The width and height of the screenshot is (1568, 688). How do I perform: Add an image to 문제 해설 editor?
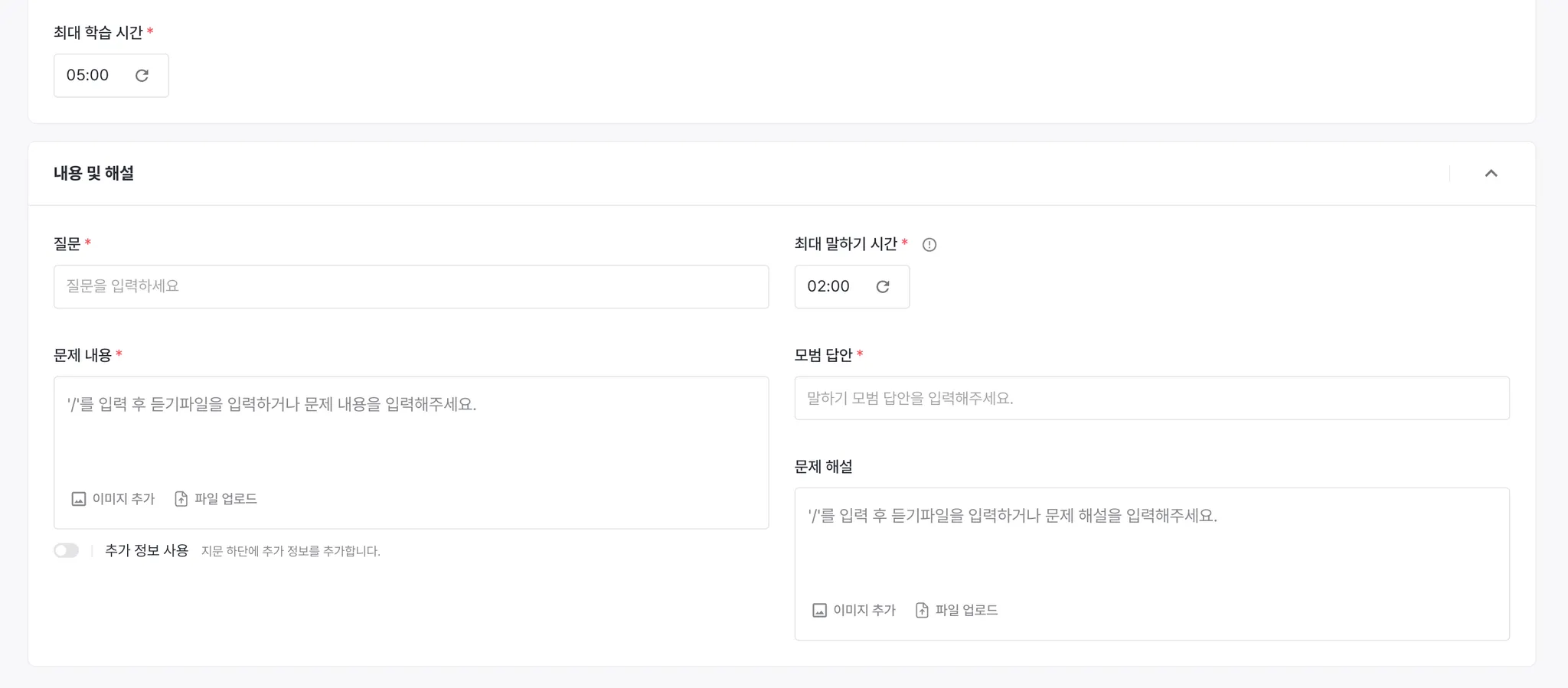854,610
